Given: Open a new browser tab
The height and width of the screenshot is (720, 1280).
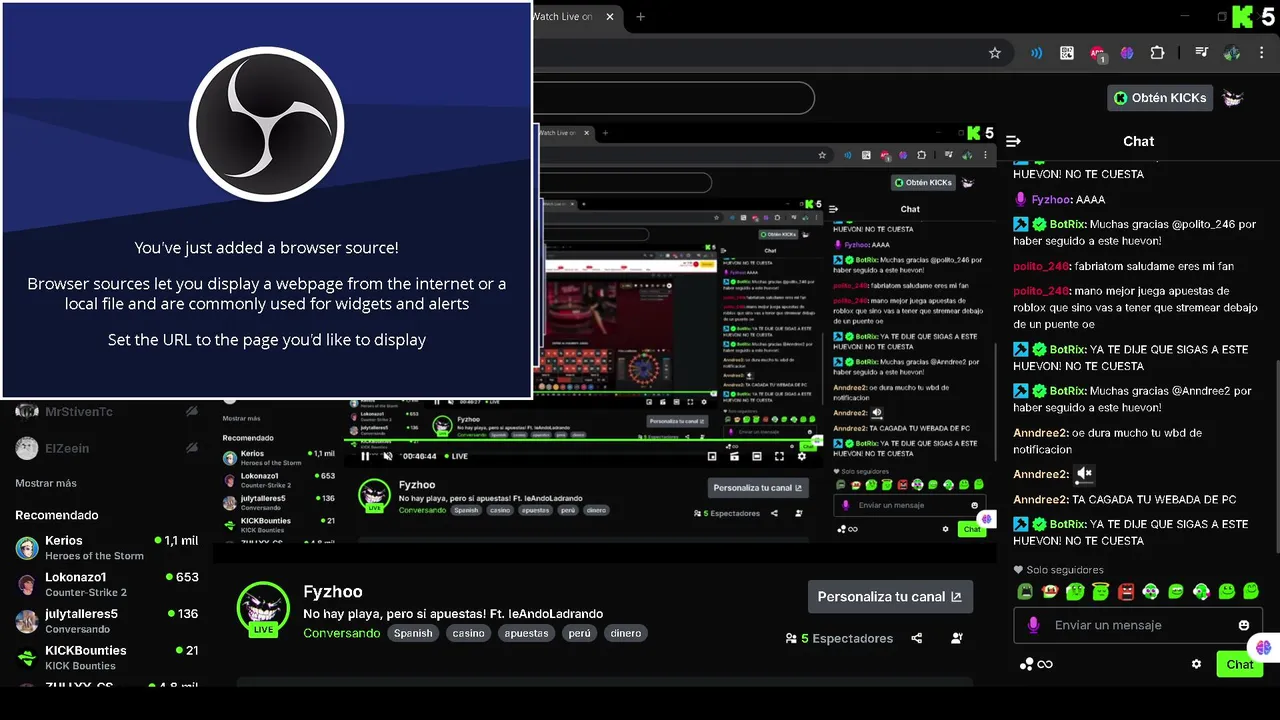Looking at the screenshot, I should pyautogui.click(x=641, y=16).
